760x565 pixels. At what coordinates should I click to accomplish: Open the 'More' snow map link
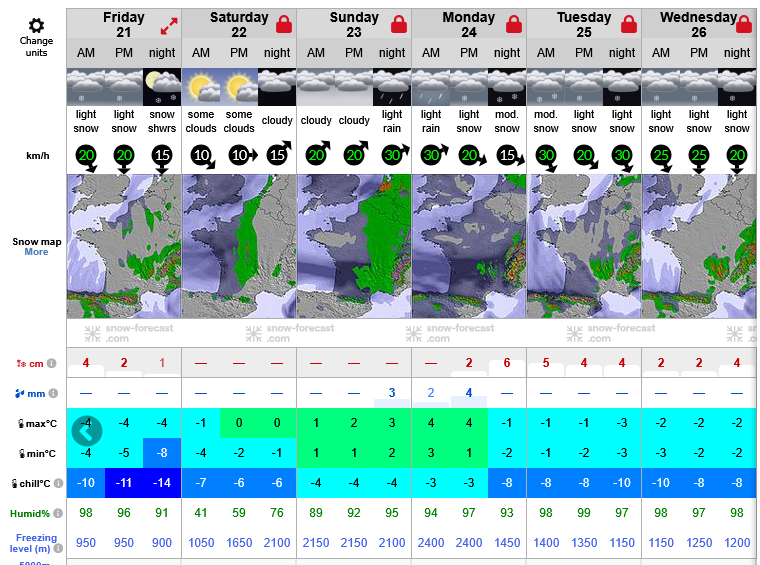tap(36, 252)
